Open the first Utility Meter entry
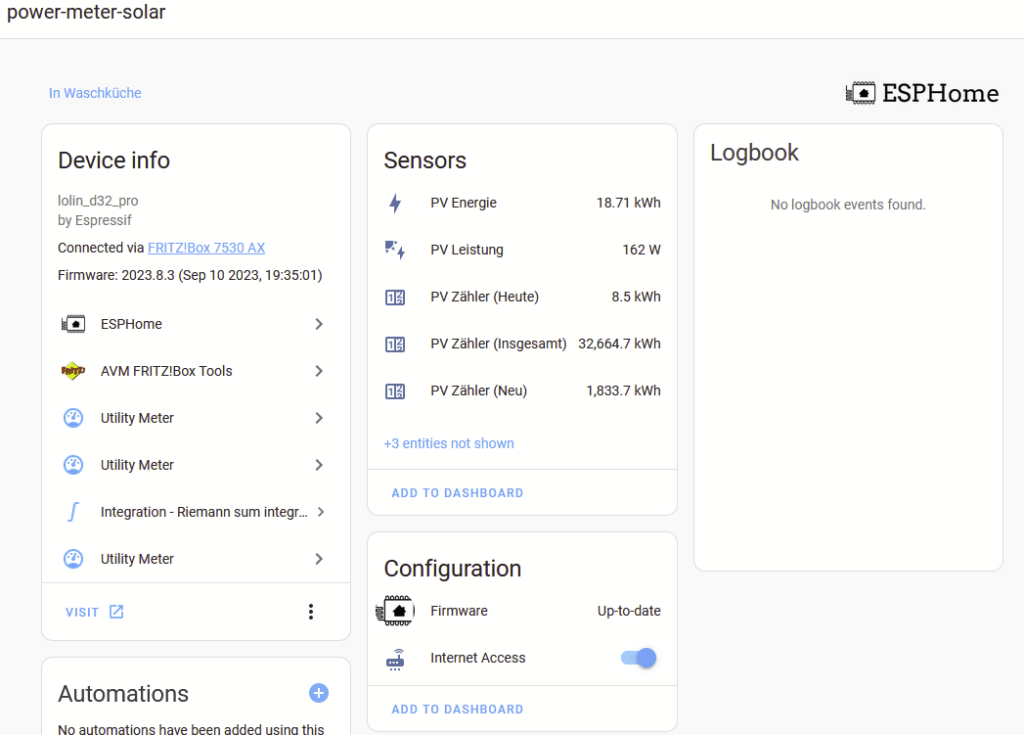The width and height of the screenshot is (1024, 735). [137, 418]
